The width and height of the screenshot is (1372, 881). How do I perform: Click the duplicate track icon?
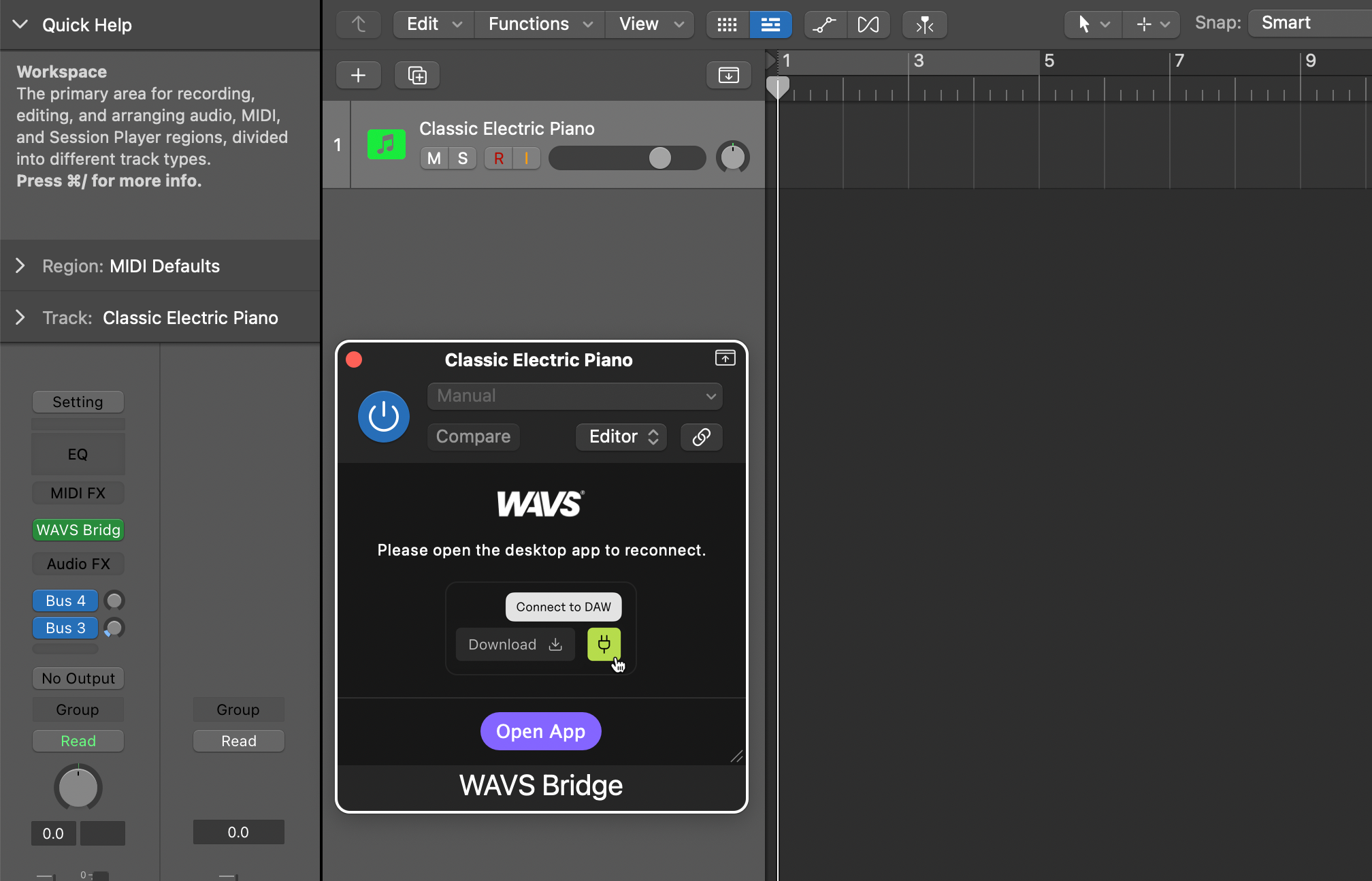(417, 75)
